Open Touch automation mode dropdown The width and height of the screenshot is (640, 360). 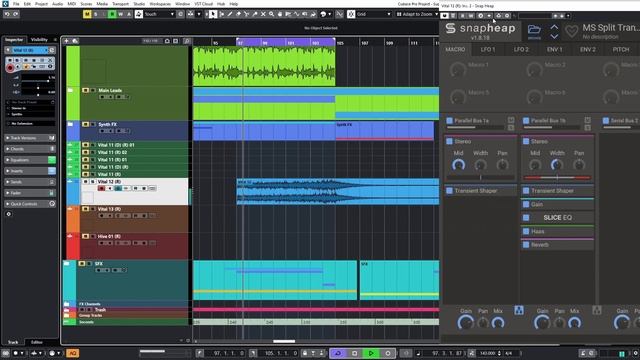click(159, 14)
